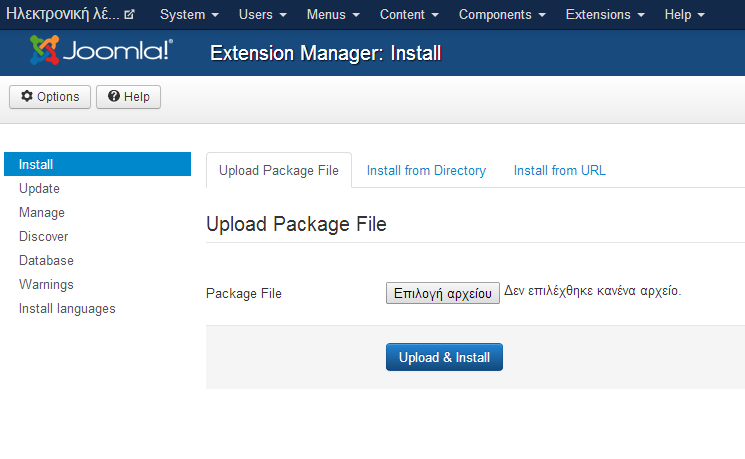Open the Content menu

409,15
